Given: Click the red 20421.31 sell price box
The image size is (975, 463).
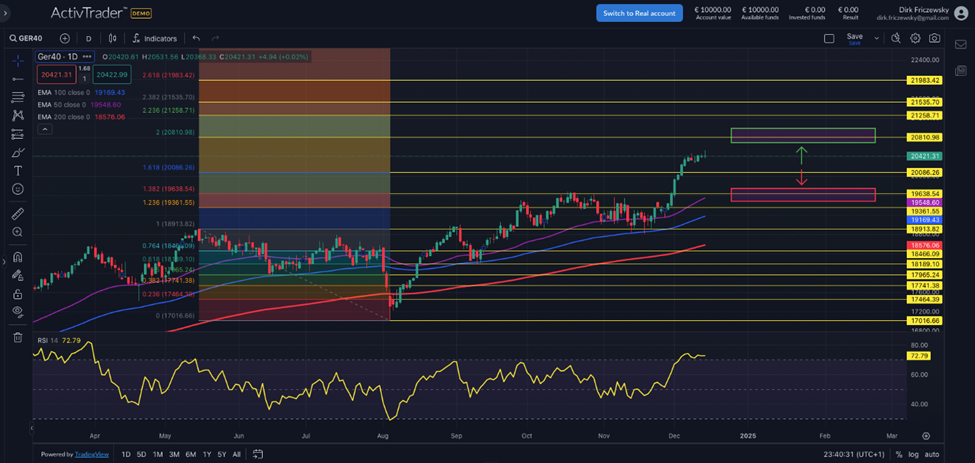Looking at the screenshot, I should pyautogui.click(x=55, y=74).
